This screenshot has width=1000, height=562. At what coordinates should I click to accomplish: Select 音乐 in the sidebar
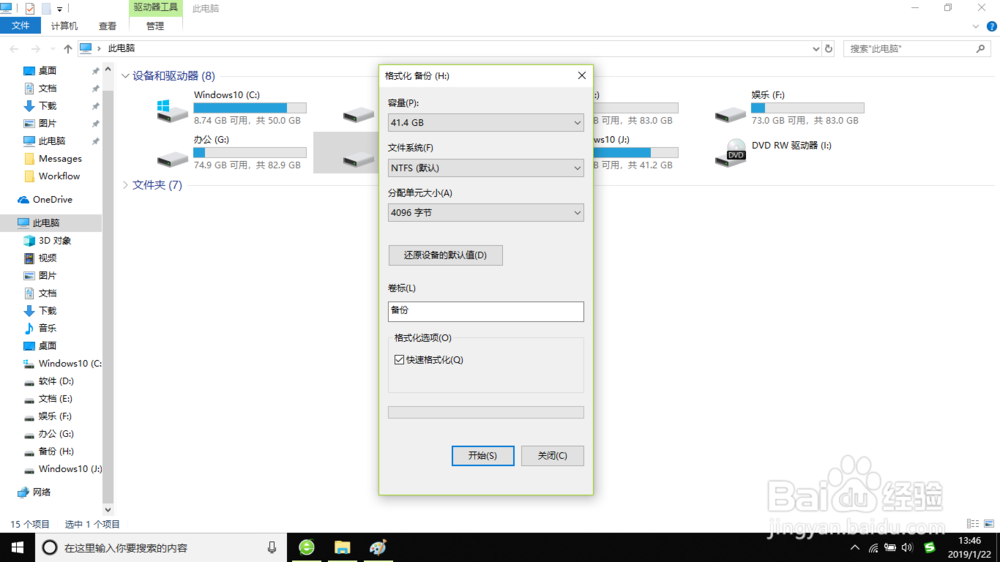[x=47, y=328]
